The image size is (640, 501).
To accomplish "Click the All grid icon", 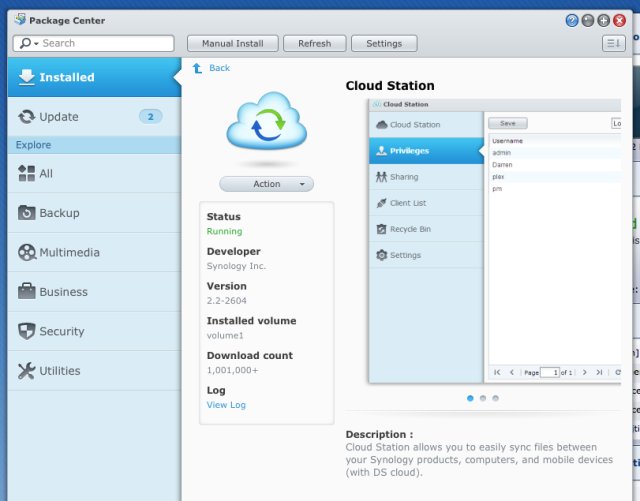I will click(27, 173).
